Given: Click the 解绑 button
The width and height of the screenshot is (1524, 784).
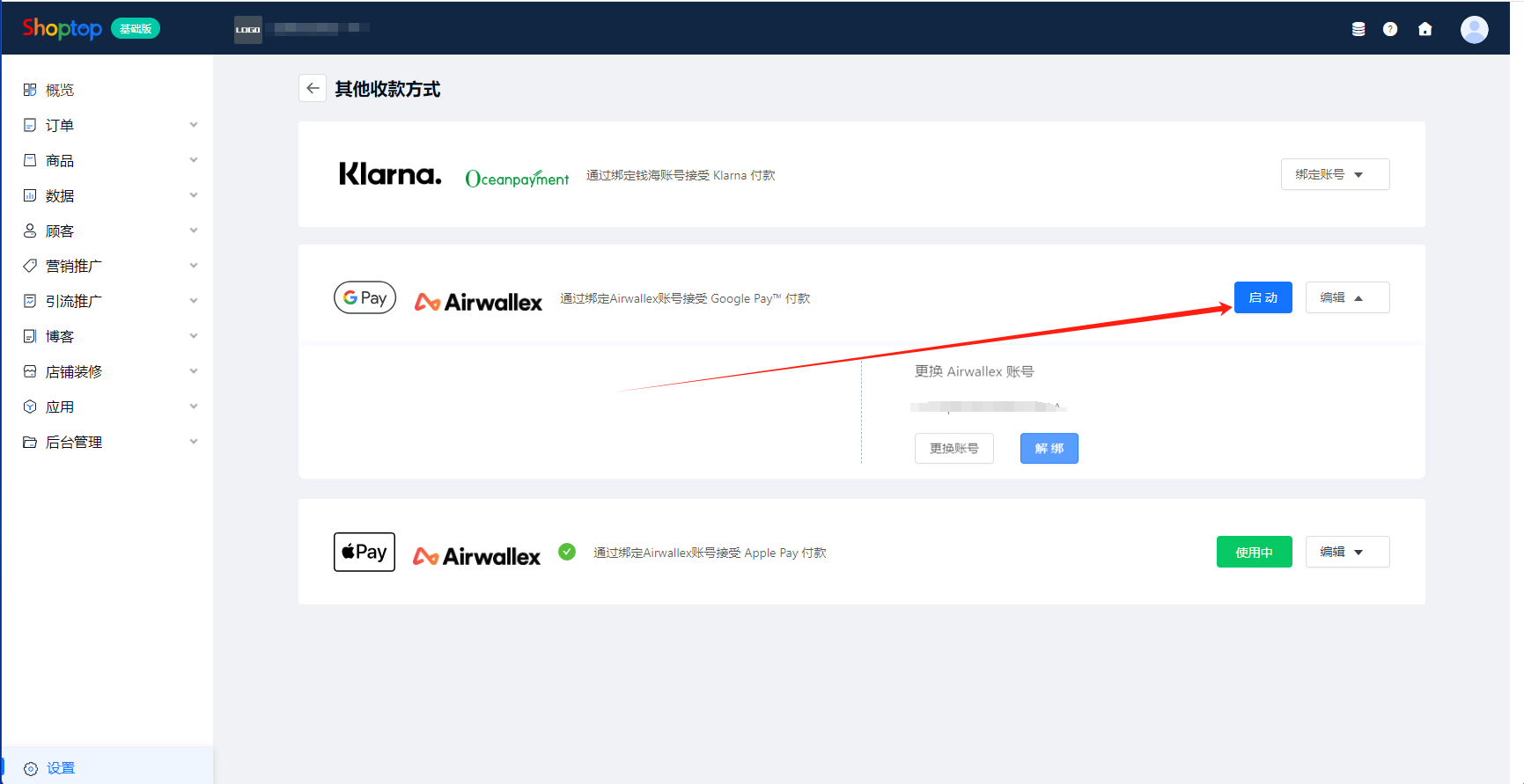Looking at the screenshot, I should [x=1049, y=448].
